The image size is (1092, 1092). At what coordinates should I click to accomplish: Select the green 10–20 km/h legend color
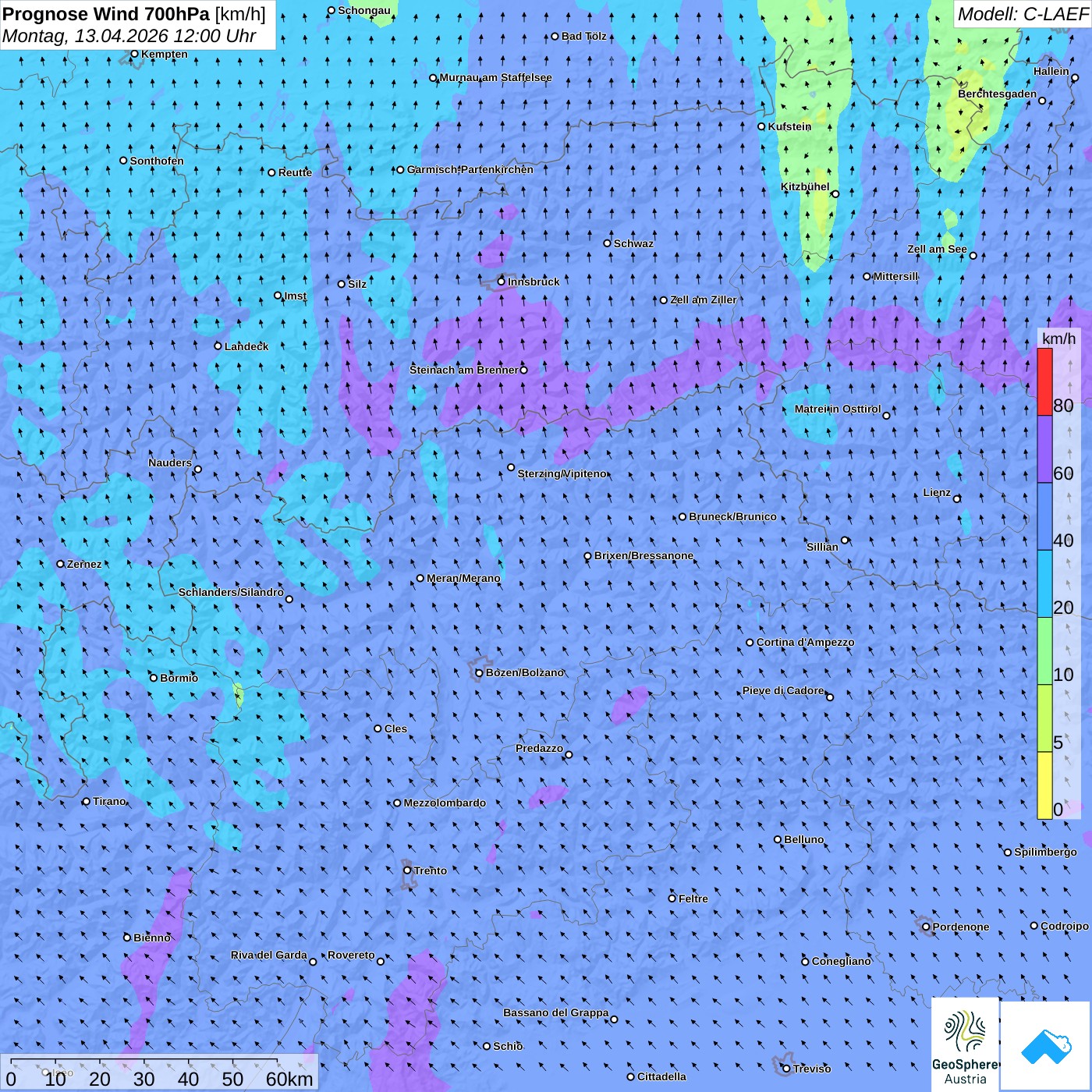tap(1044, 651)
